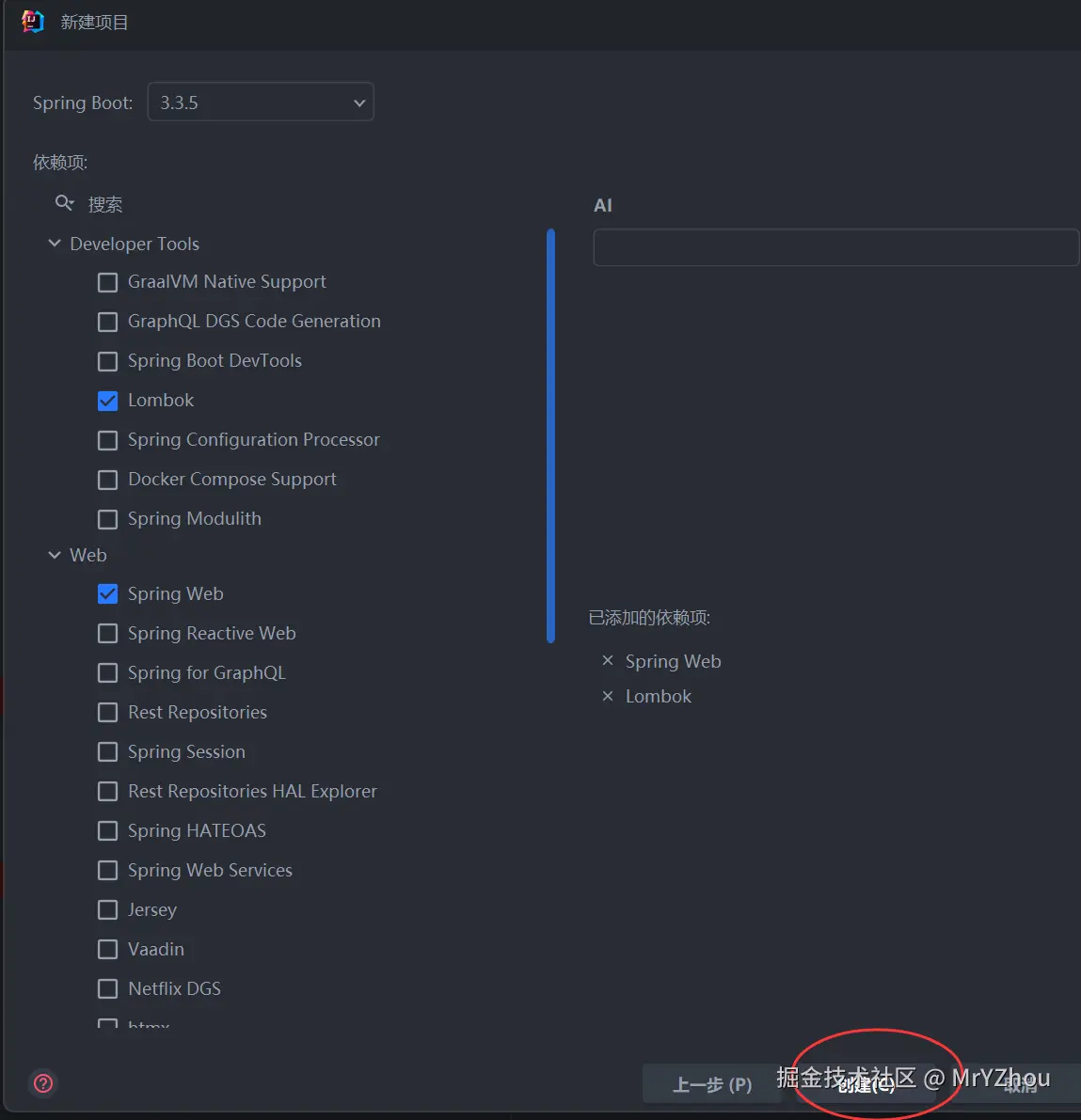1081x1120 pixels.
Task: Remove Lombok with its X icon
Action: [608, 696]
